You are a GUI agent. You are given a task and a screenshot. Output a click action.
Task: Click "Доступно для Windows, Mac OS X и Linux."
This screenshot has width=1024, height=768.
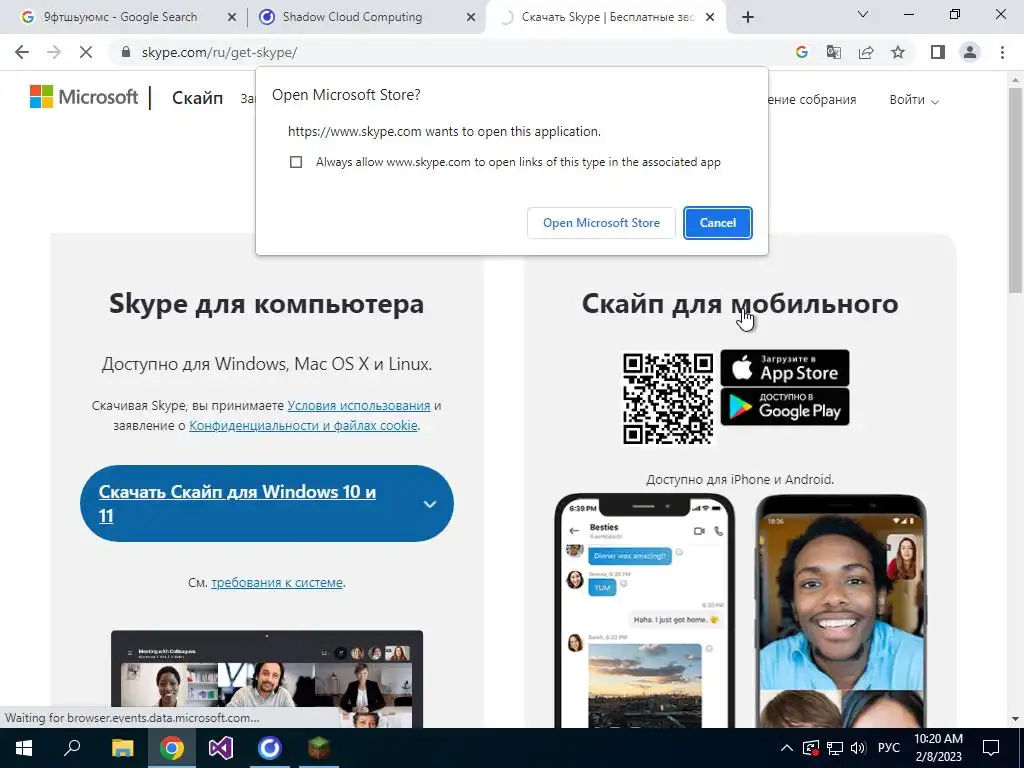(266, 364)
